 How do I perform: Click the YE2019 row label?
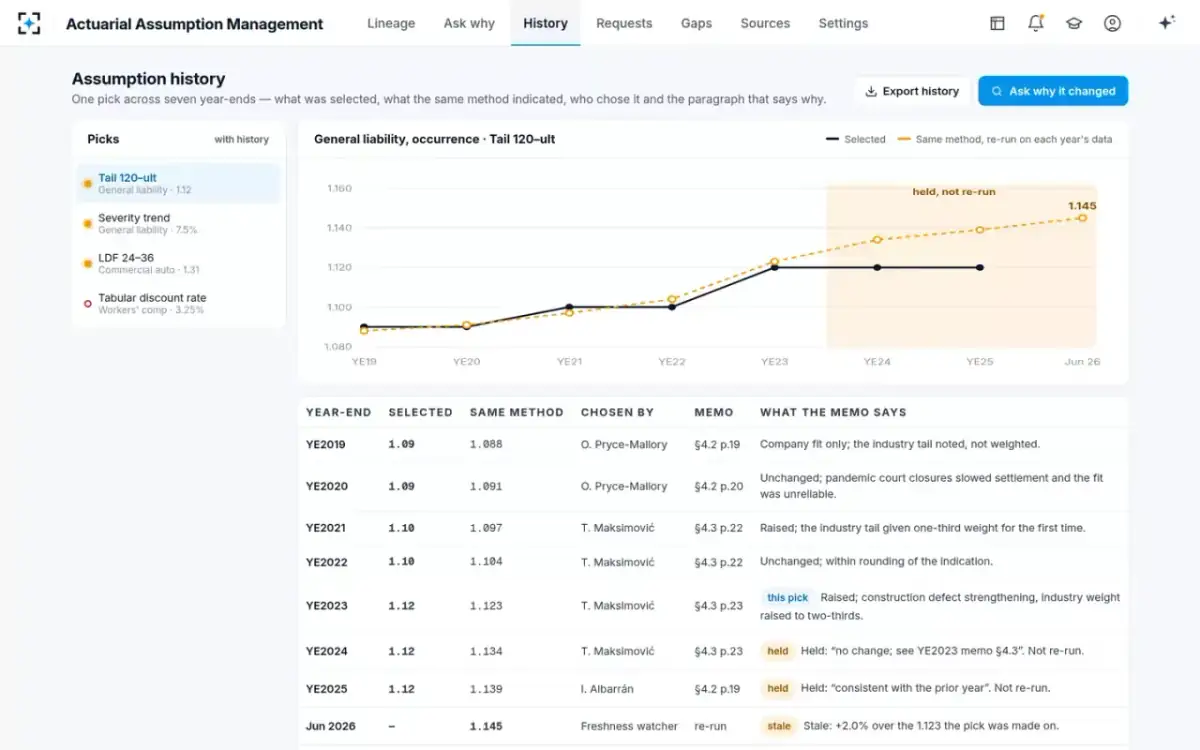[x=326, y=444]
